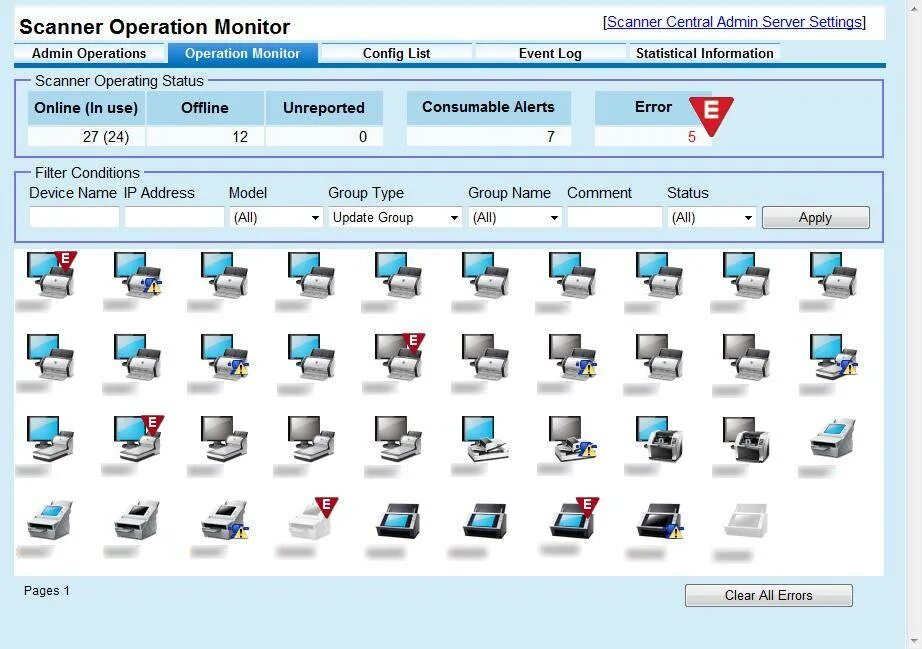Select gray network scanner with warning badge
The width and height of the screenshot is (922, 649).
pos(225,521)
